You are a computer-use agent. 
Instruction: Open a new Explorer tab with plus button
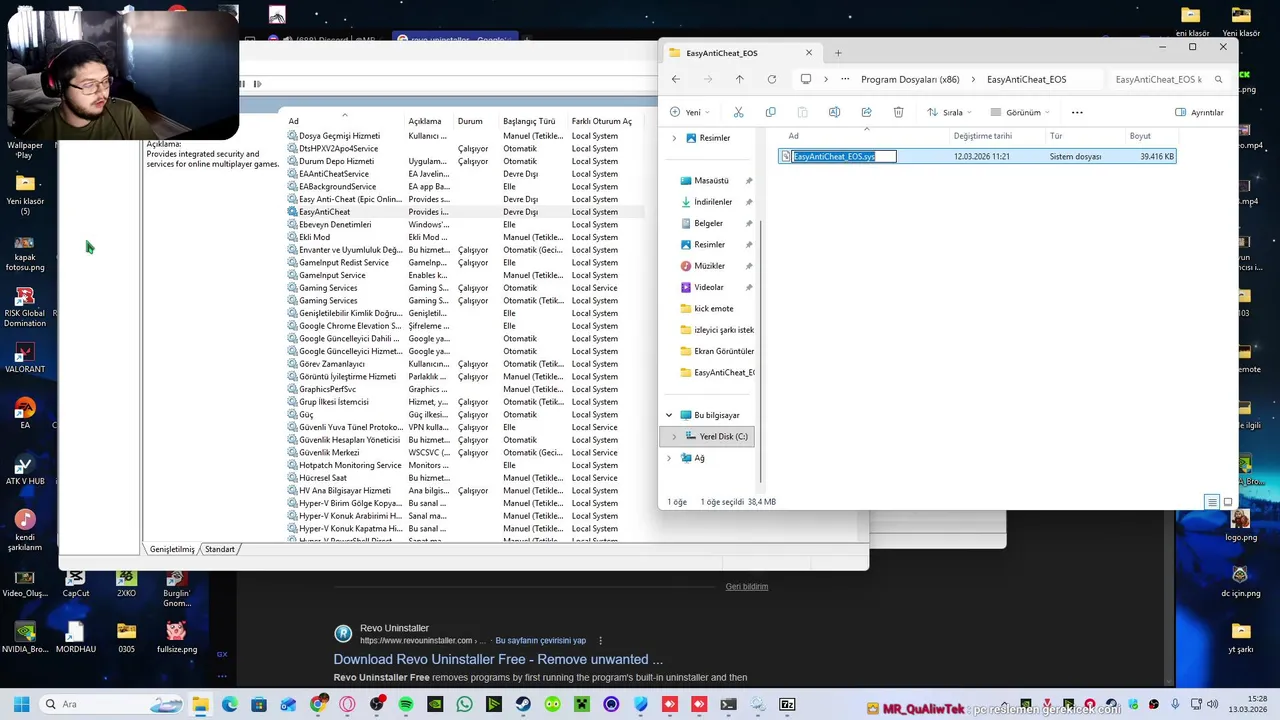point(838,53)
